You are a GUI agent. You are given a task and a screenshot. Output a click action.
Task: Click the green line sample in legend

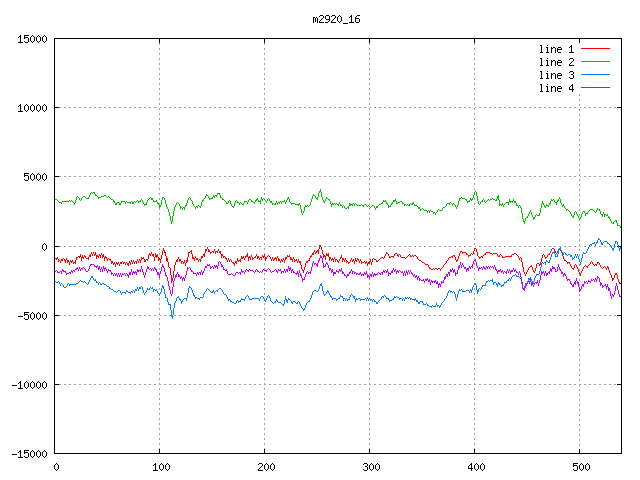(x=595, y=62)
